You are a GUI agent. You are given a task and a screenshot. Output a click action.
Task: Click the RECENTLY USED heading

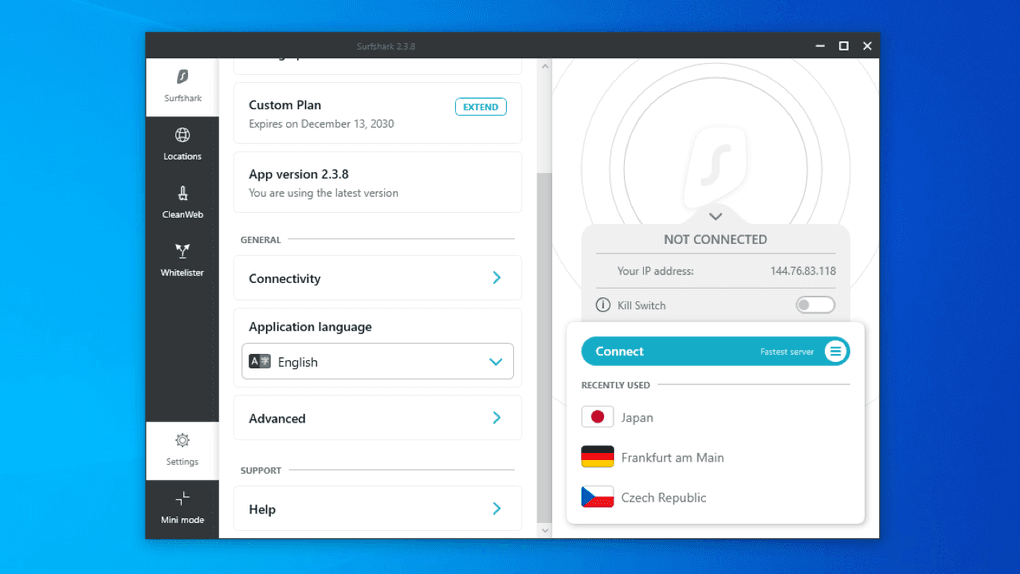[615, 385]
